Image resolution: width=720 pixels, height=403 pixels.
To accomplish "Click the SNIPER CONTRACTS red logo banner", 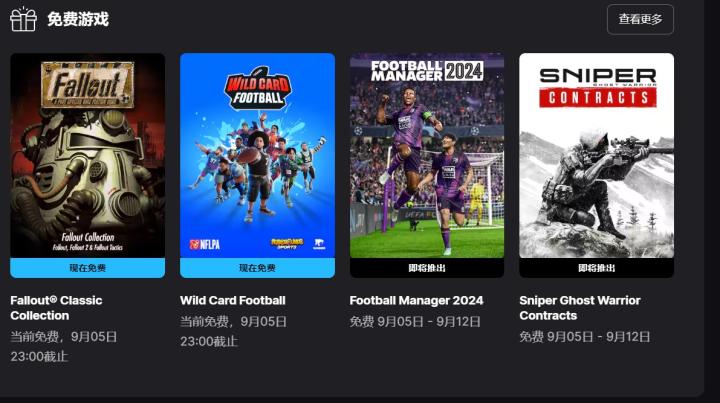I will (597, 98).
